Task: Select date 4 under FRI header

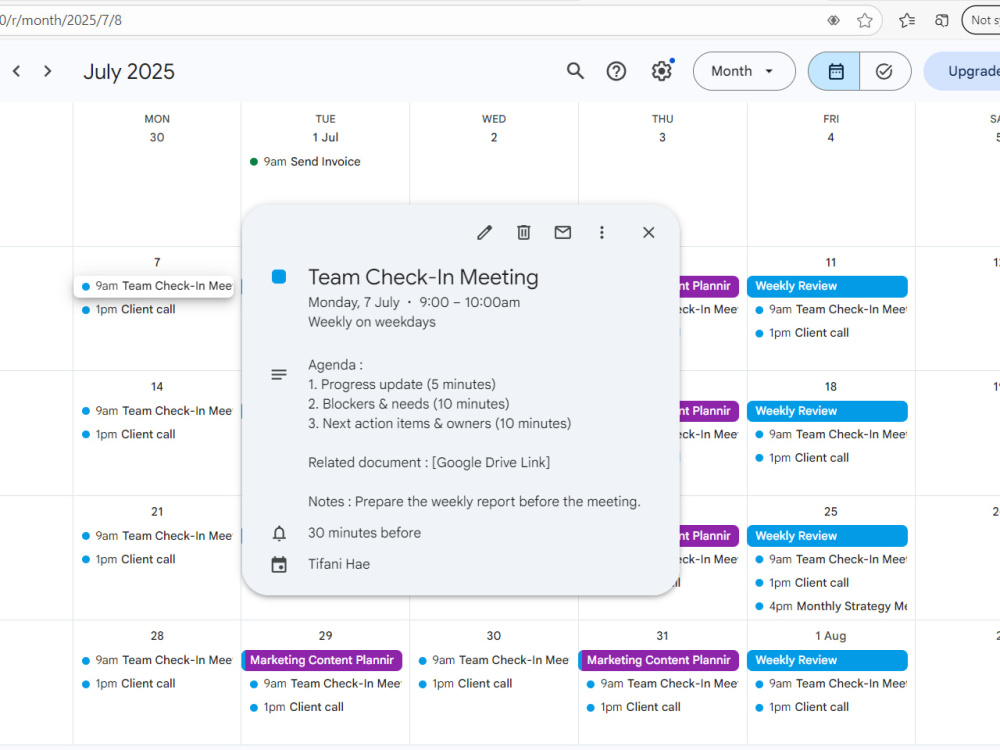Action: [x=830, y=138]
